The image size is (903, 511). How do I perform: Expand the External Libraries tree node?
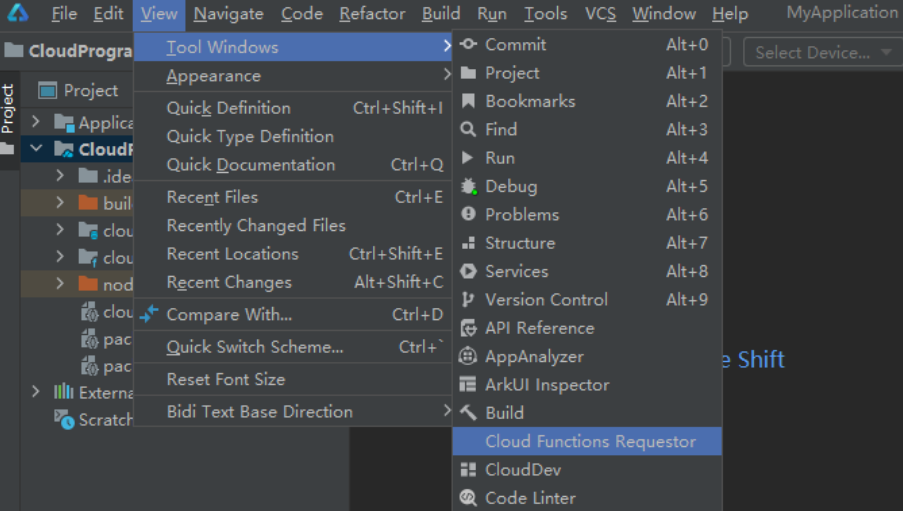coord(36,391)
